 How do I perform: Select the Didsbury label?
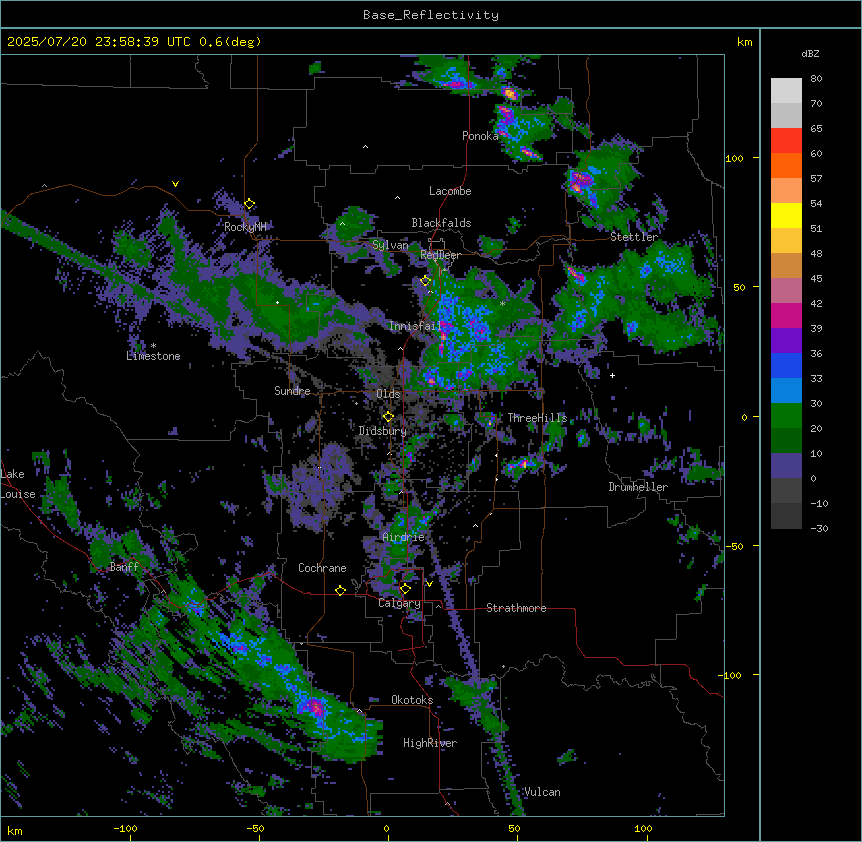point(383,431)
